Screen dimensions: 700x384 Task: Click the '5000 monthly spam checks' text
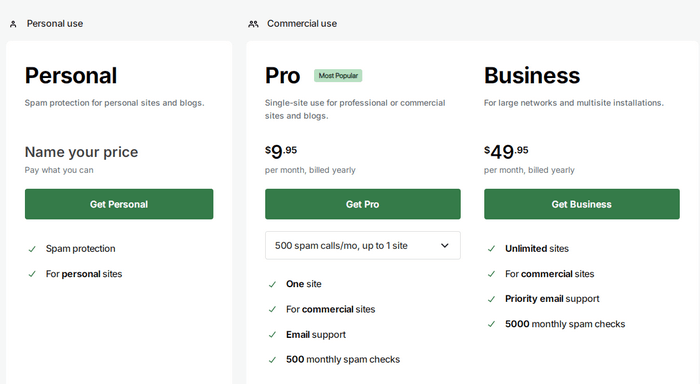pos(565,324)
